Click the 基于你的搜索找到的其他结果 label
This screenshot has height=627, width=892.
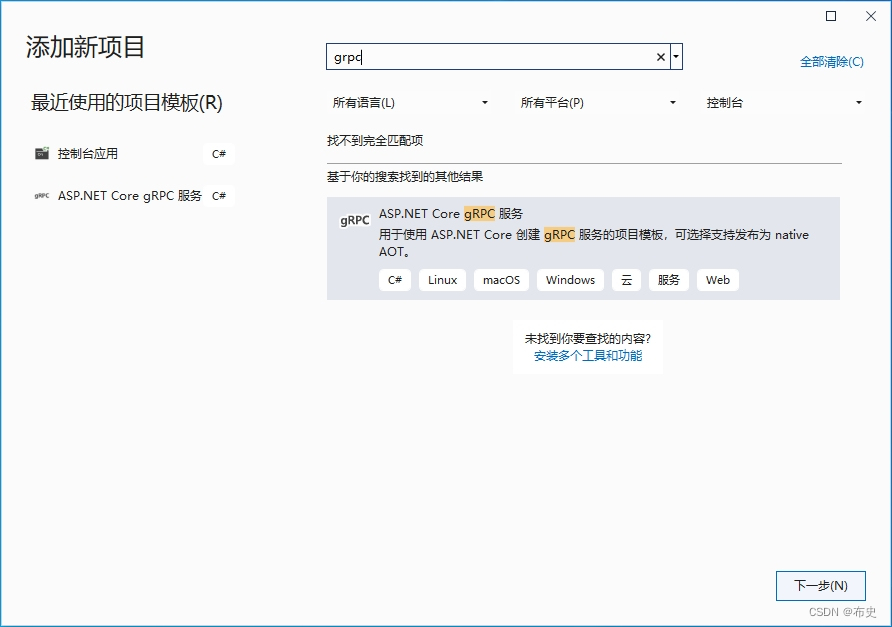(x=405, y=177)
